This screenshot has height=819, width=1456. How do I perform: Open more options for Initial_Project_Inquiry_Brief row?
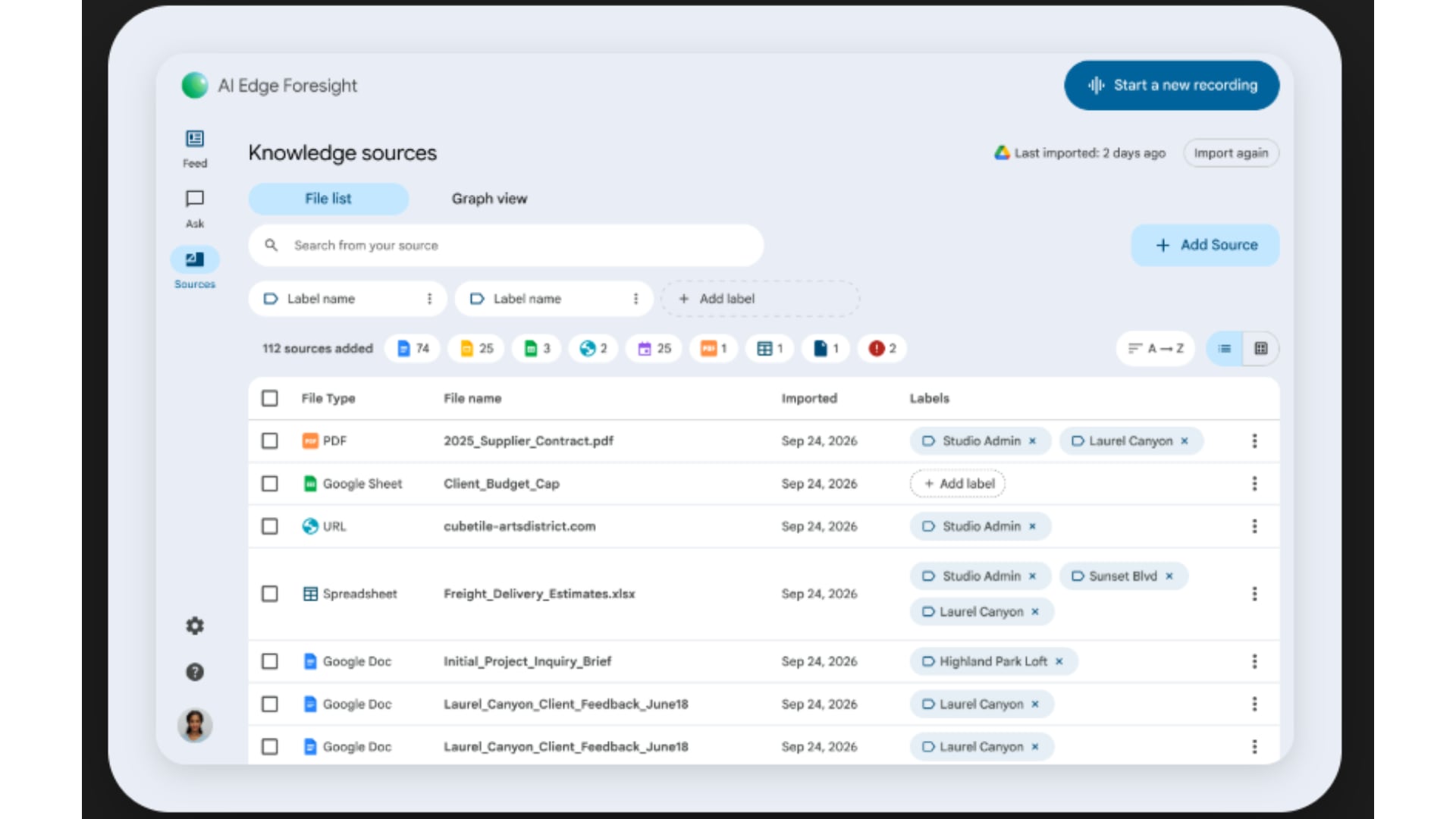point(1254,661)
